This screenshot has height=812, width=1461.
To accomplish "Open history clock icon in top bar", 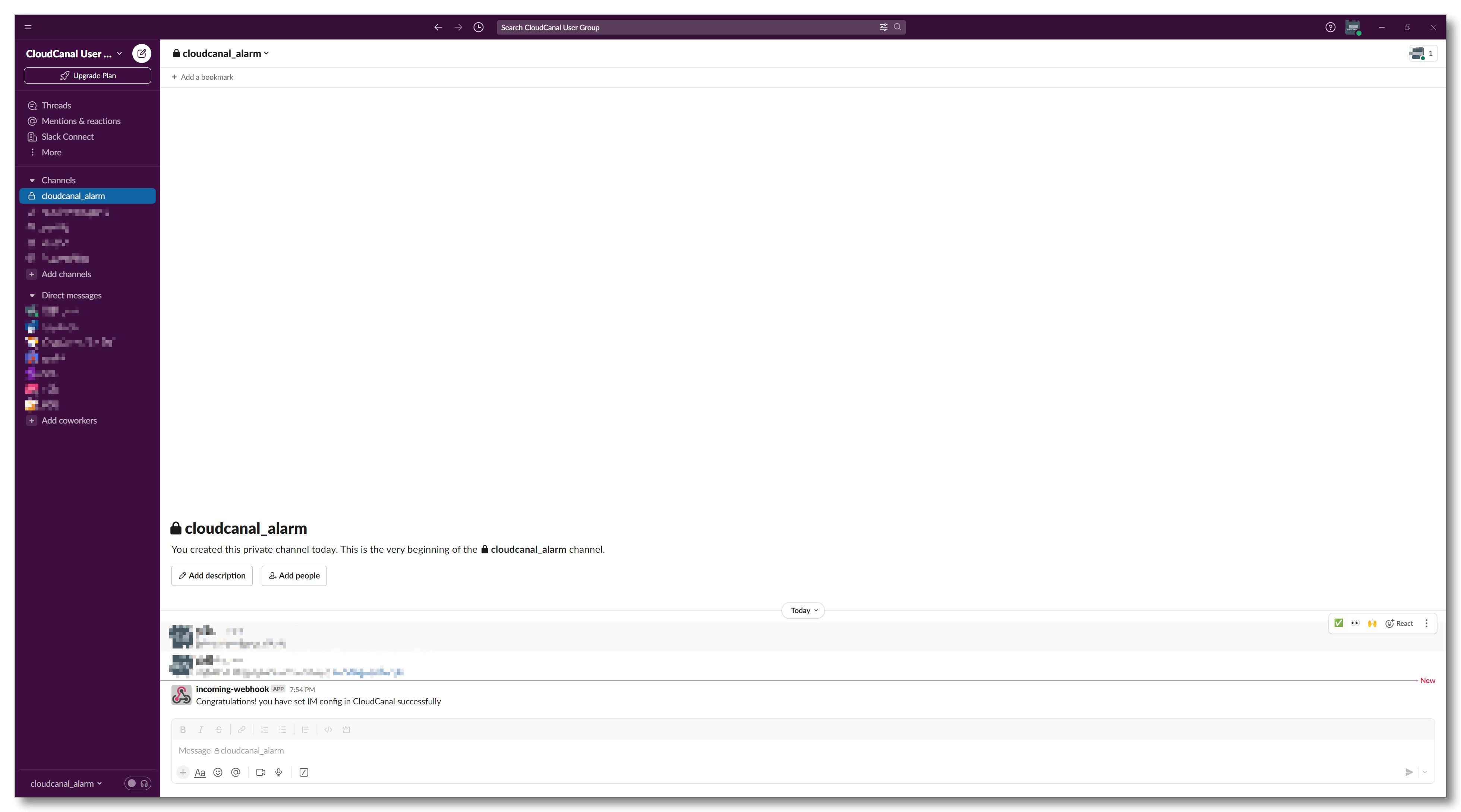I will point(478,27).
